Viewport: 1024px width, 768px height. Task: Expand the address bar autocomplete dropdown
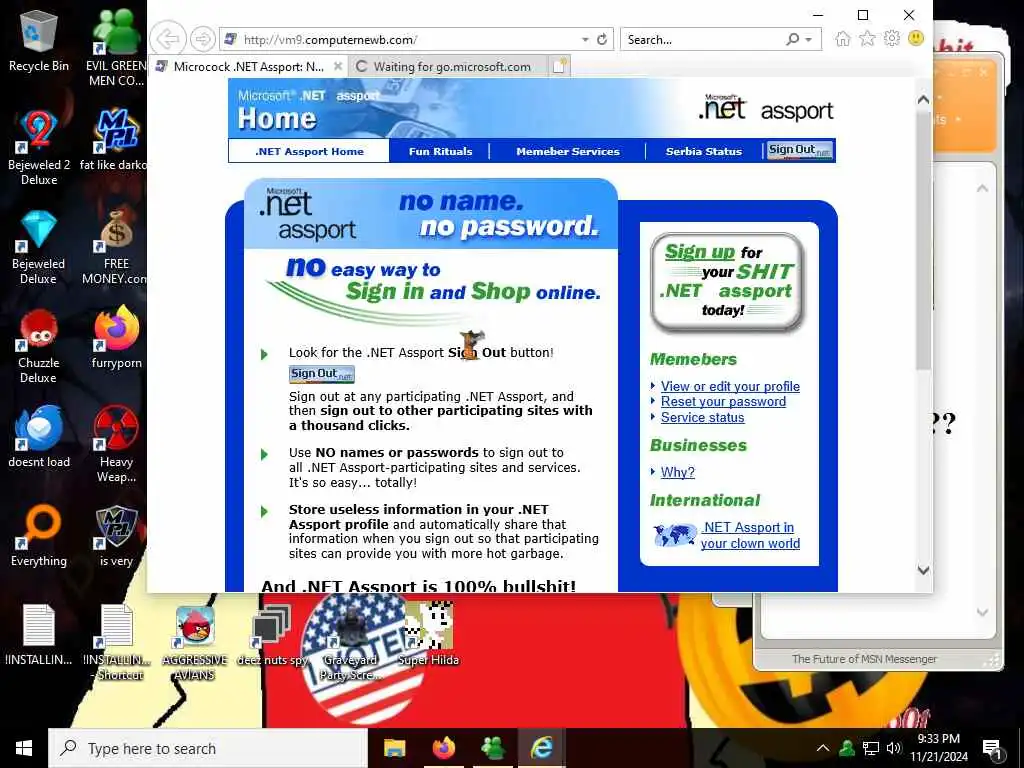click(585, 40)
